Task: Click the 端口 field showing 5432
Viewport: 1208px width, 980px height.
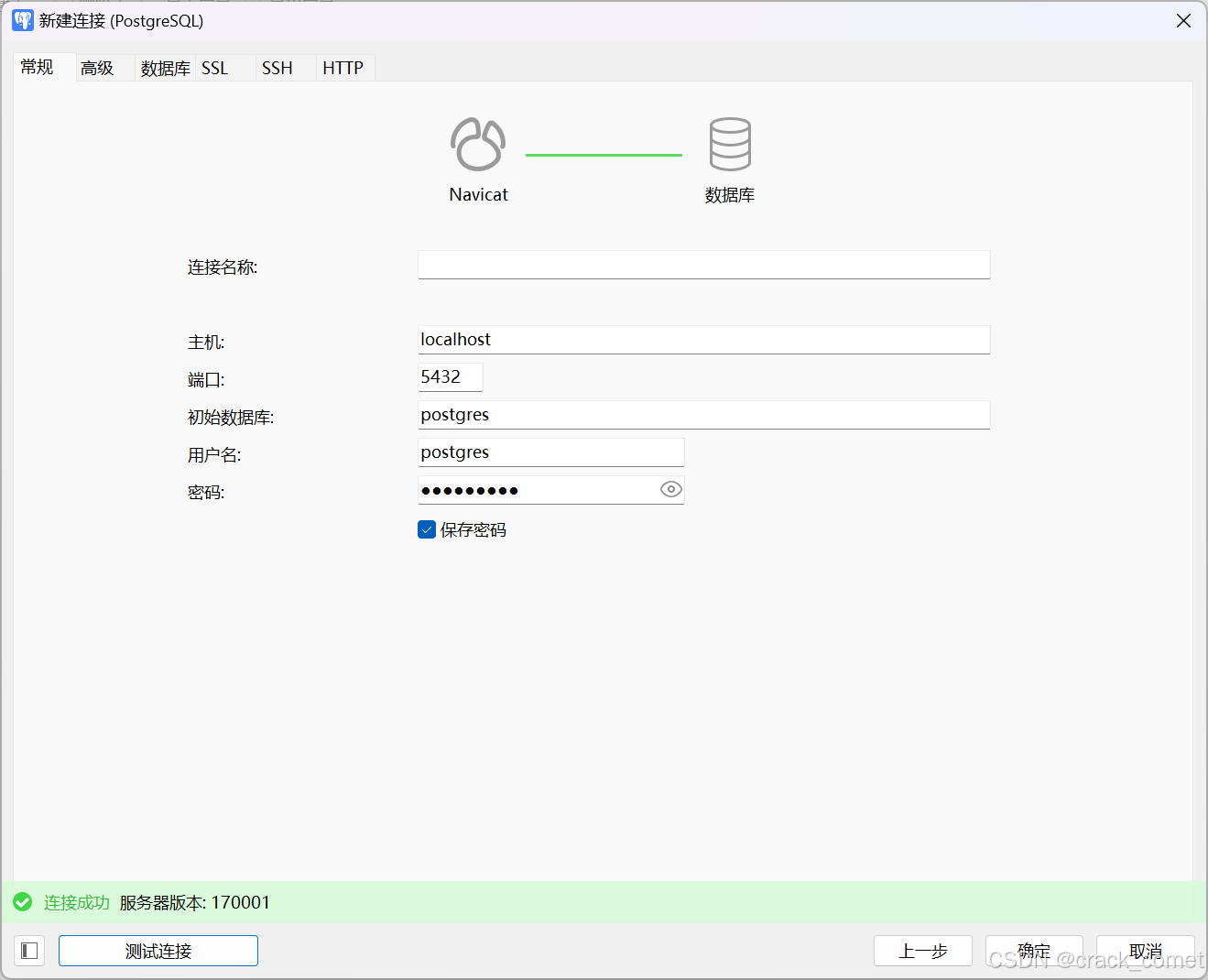Action: click(x=451, y=377)
